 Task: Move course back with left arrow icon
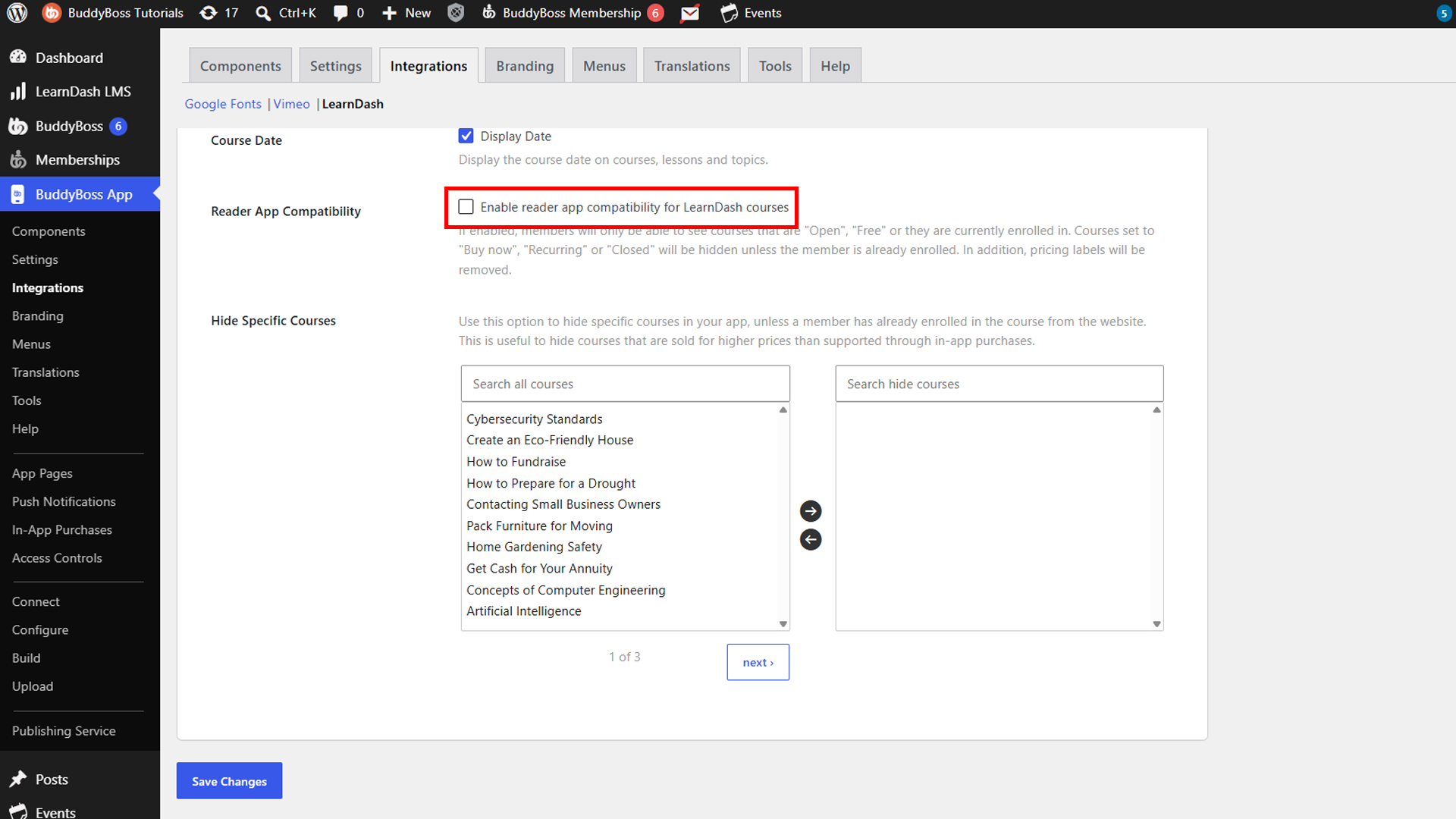tap(811, 540)
